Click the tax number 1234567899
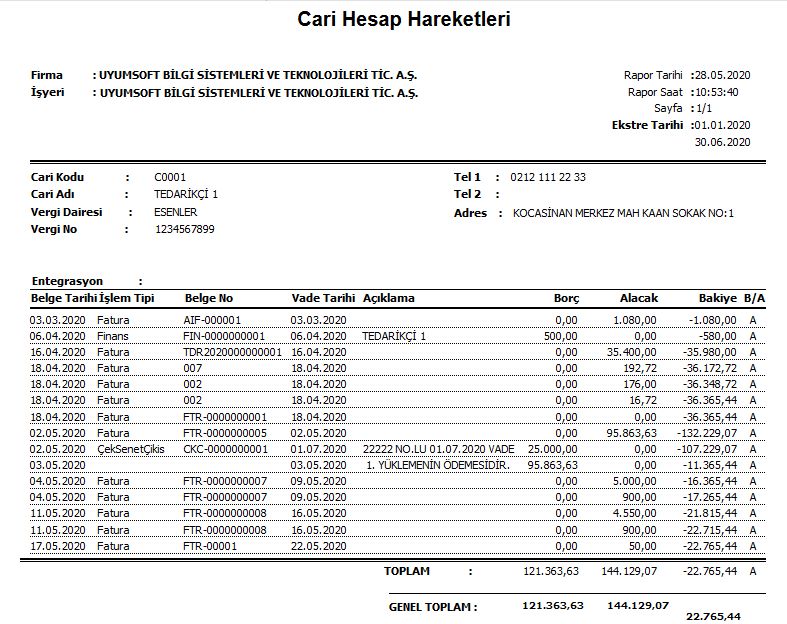787x624 pixels. (184, 229)
